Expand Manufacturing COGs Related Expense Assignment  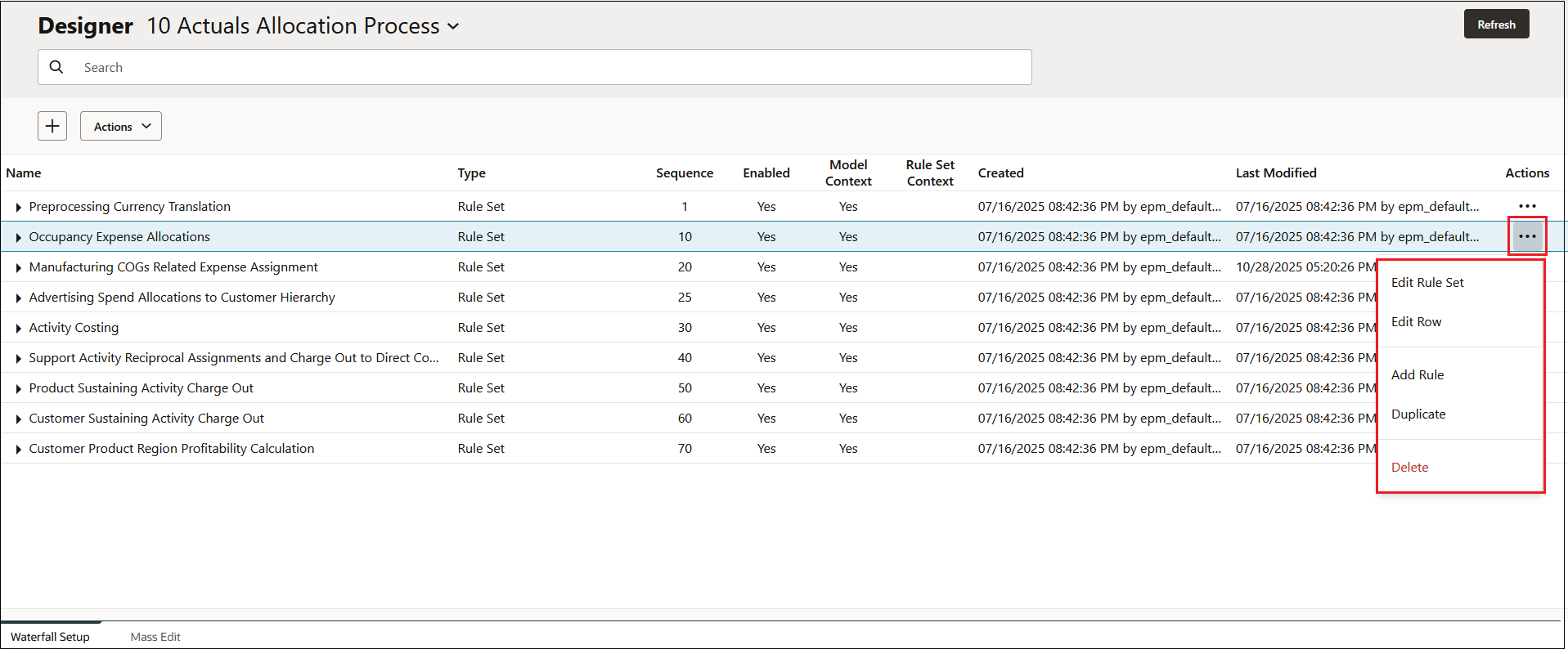pyautogui.click(x=18, y=267)
